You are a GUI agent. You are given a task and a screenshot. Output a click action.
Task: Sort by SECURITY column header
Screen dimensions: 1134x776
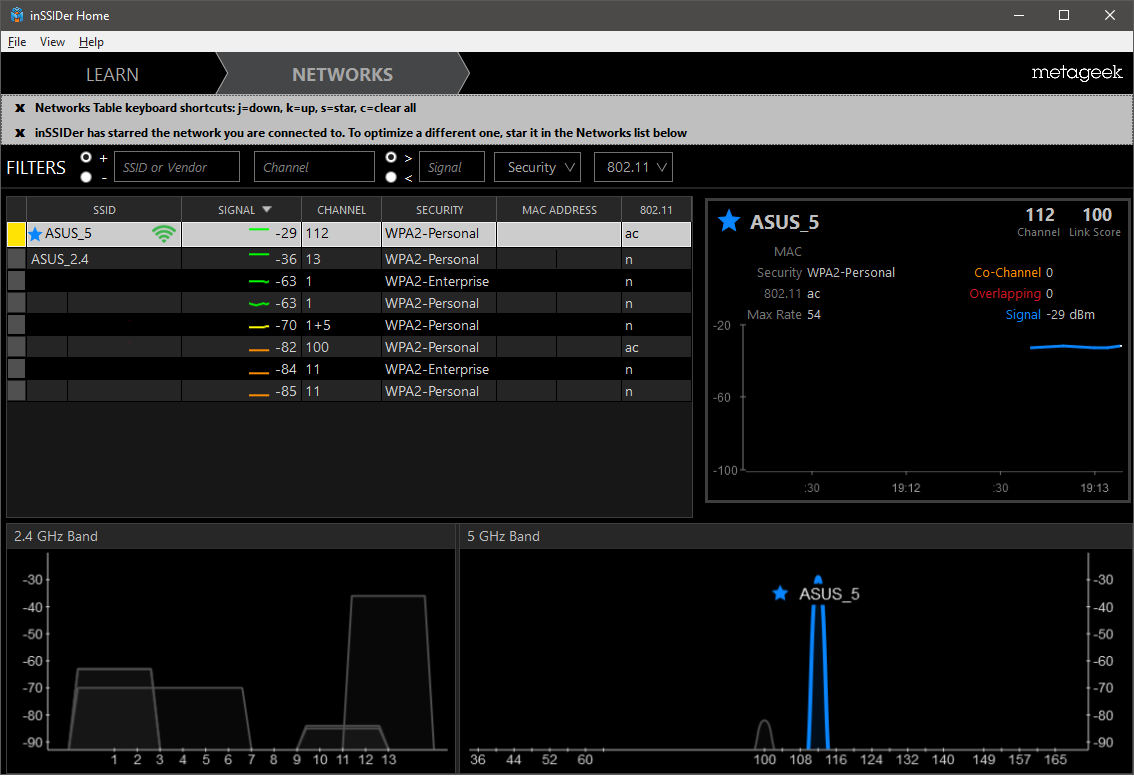point(440,210)
